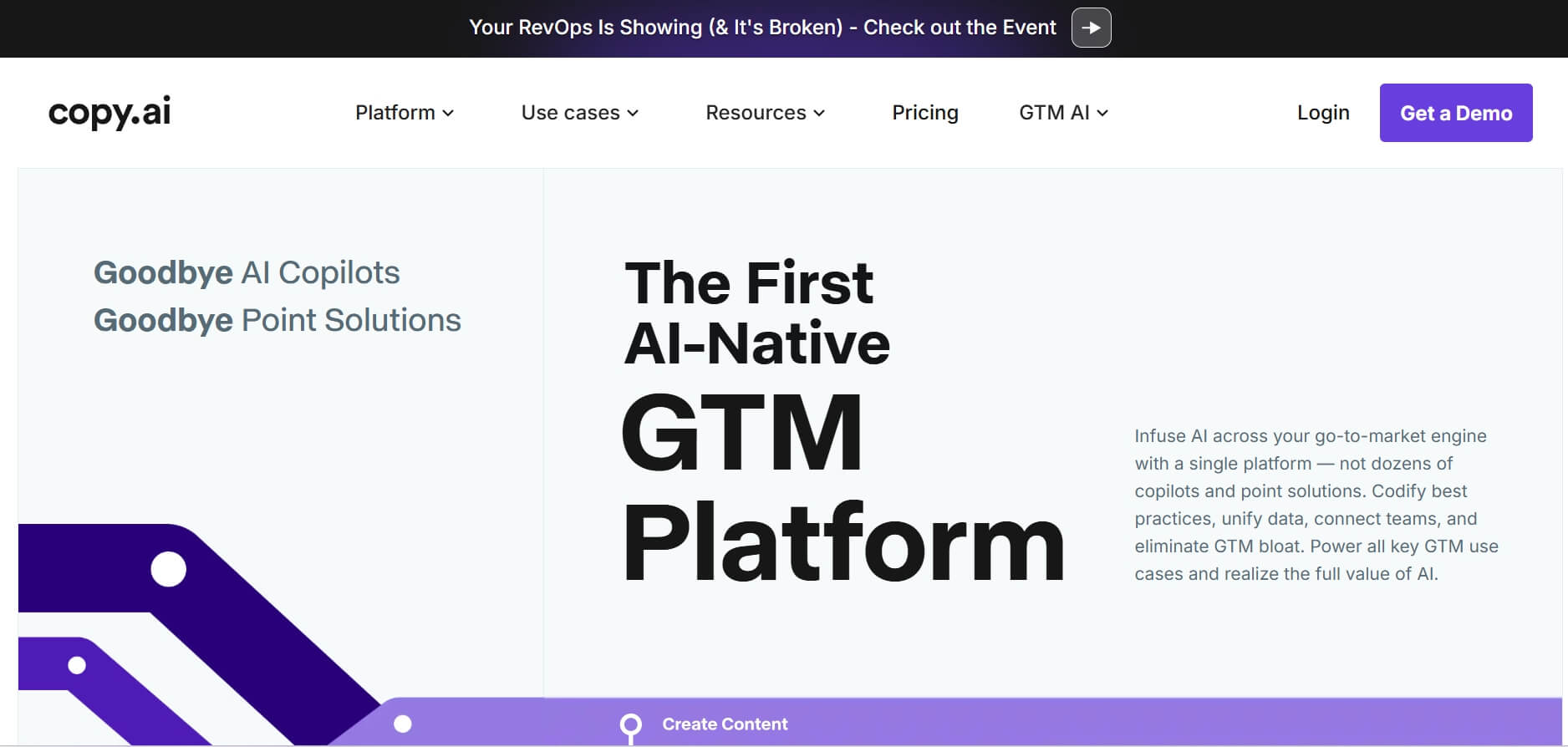
Task: Click the white dot on the light purple bar
Action: pyautogui.click(x=403, y=724)
